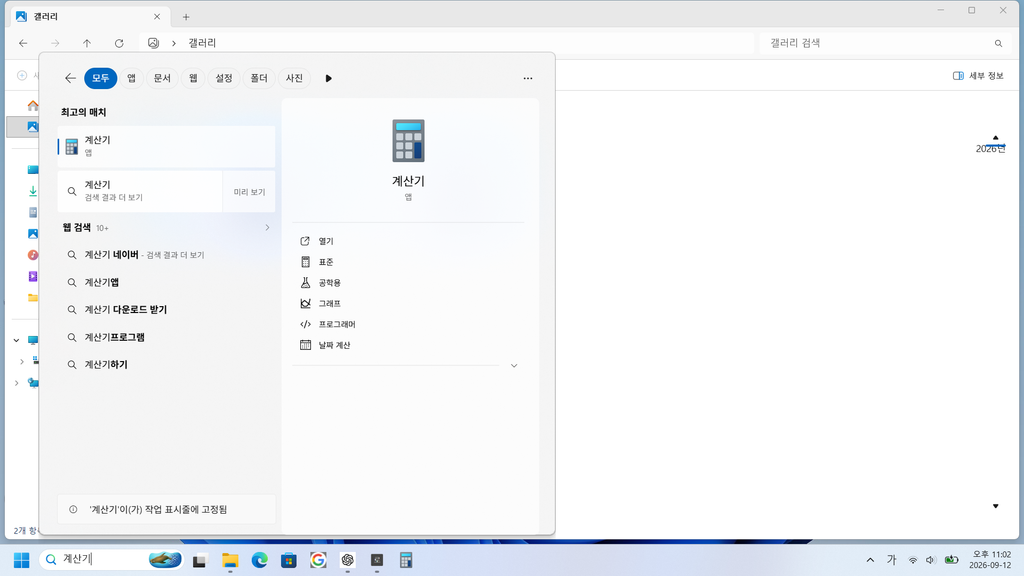Toggle Korean input mode 가 indicator
The image size is (1024, 576).
point(891,560)
